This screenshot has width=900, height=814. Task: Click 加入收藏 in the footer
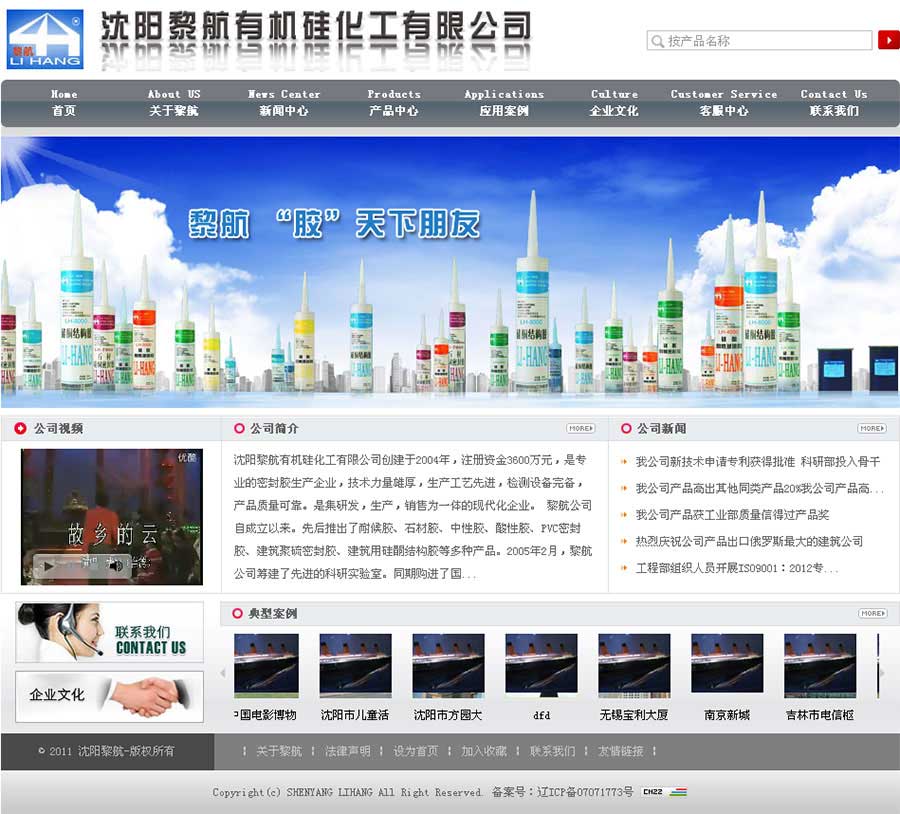[x=484, y=751]
